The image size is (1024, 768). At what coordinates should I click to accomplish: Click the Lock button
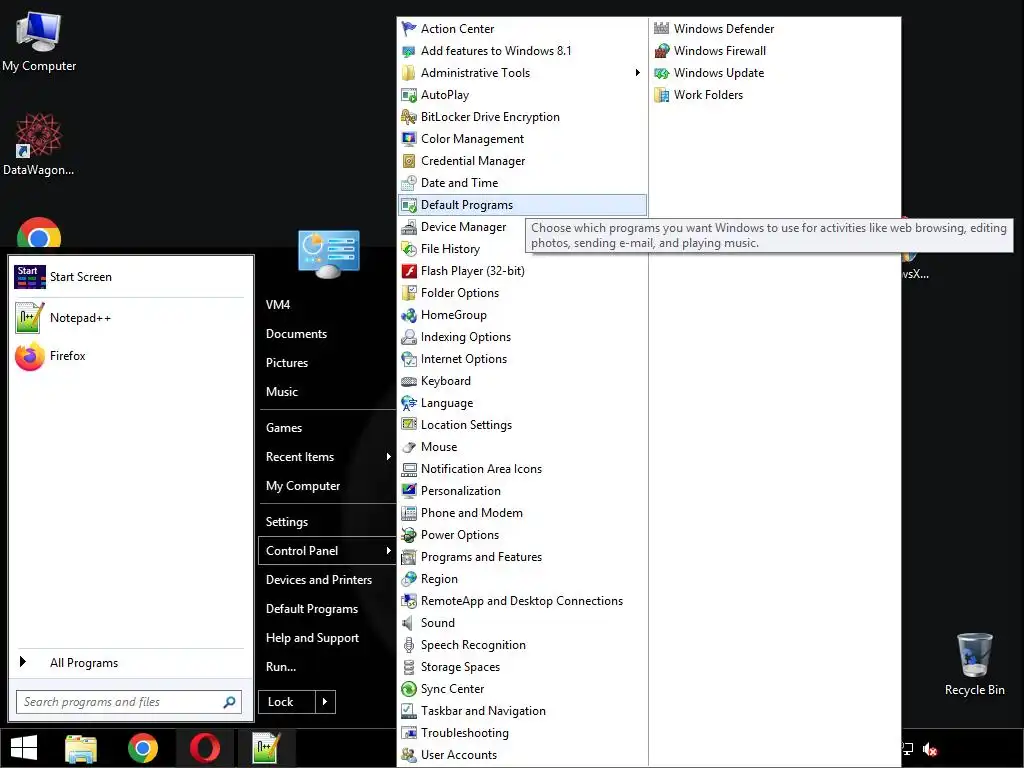(287, 702)
